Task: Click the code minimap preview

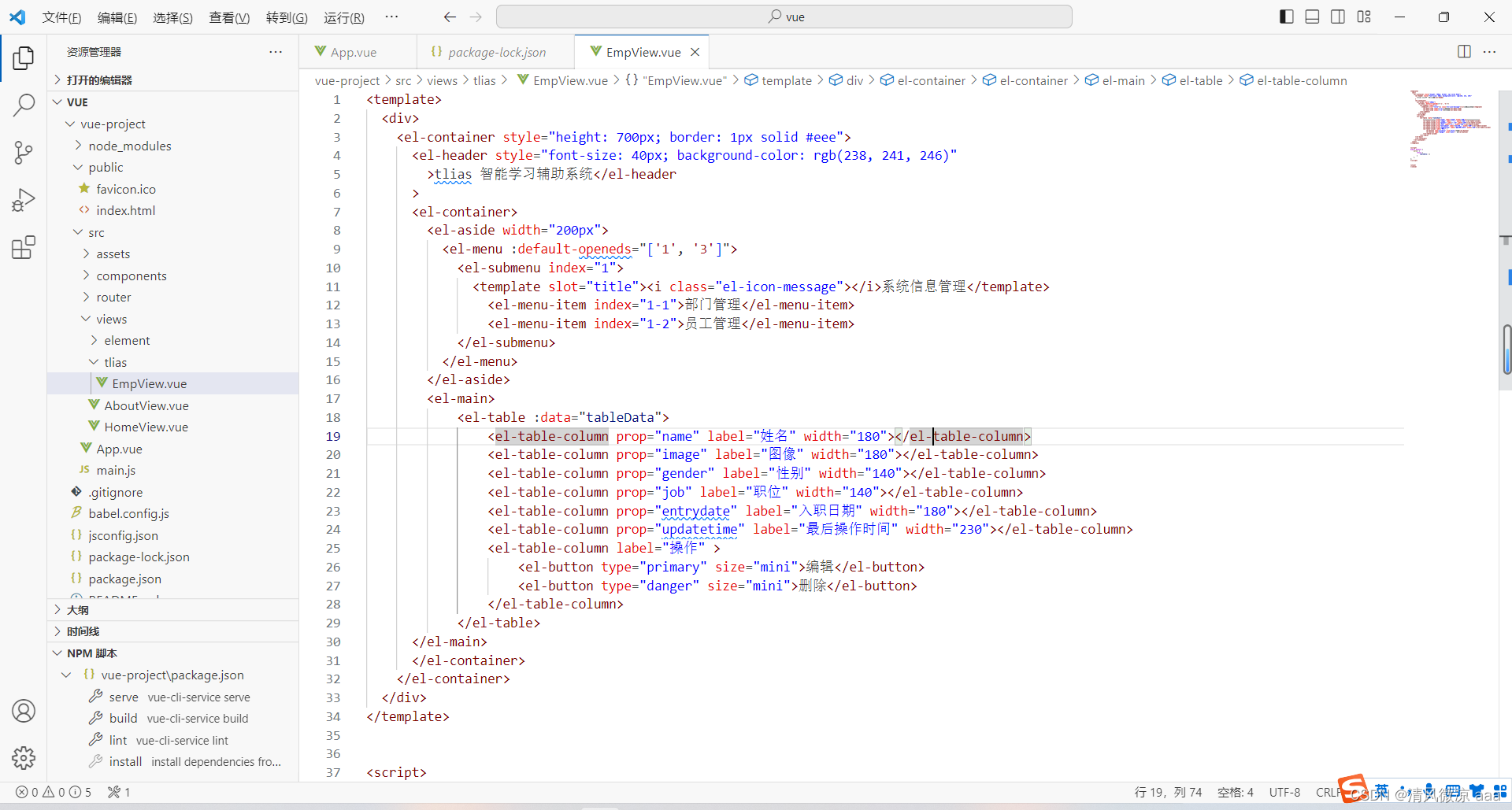Action: 1451,130
